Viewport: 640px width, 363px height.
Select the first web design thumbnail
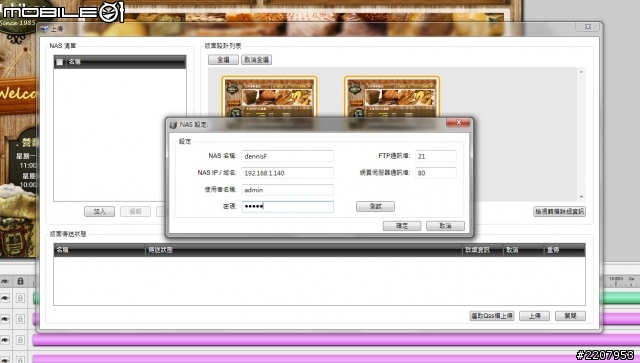coord(269,97)
